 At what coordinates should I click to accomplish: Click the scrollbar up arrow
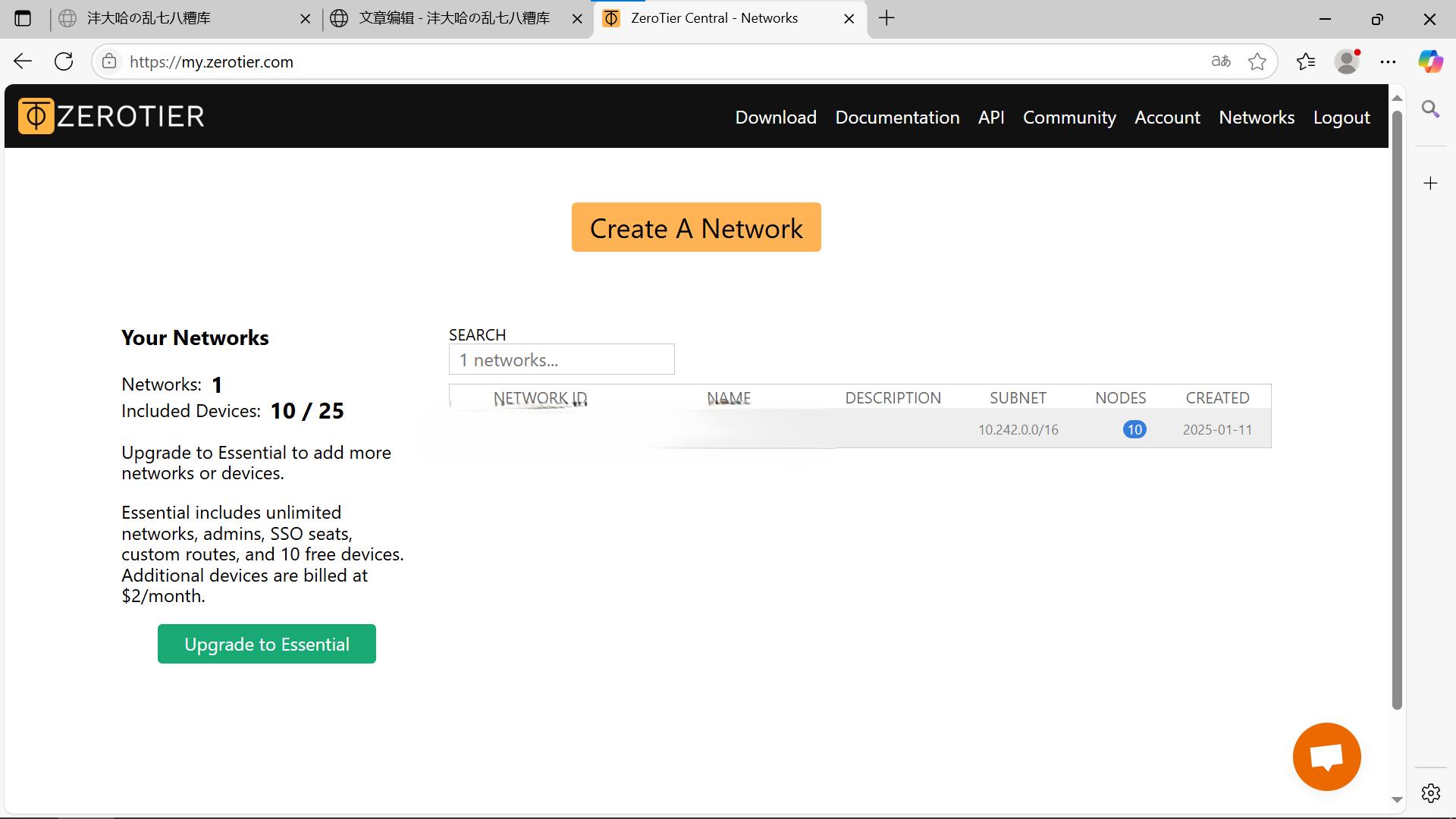pyautogui.click(x=1397, y=99)
